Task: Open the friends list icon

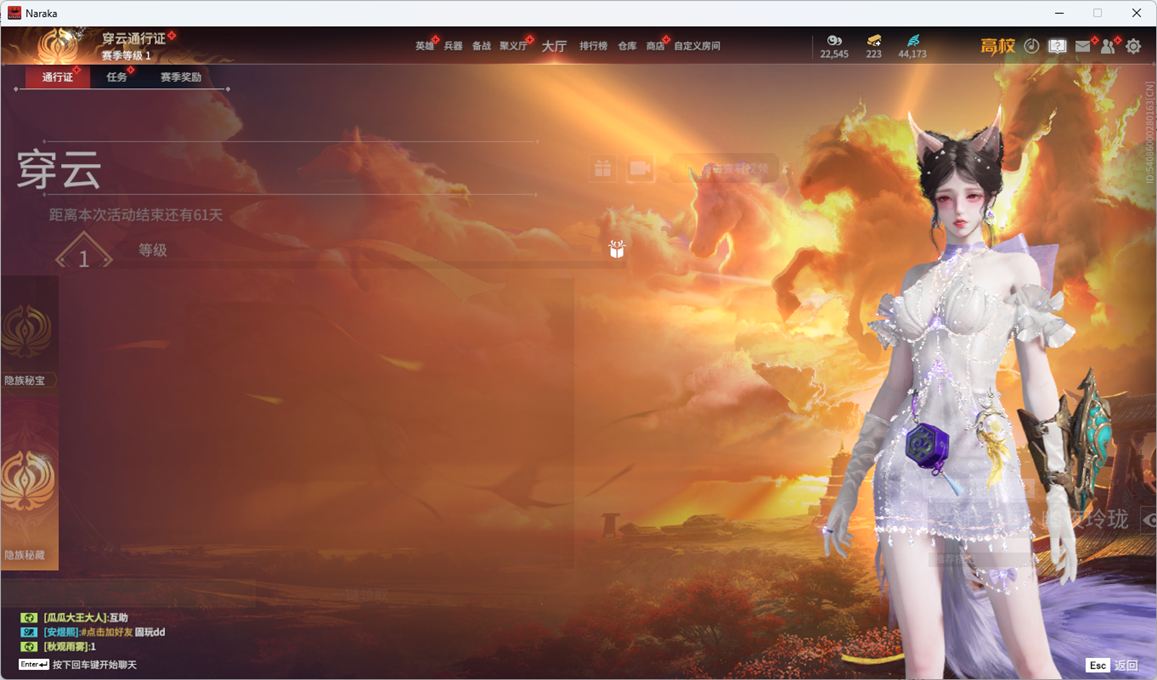Action: click(1108, 46)
